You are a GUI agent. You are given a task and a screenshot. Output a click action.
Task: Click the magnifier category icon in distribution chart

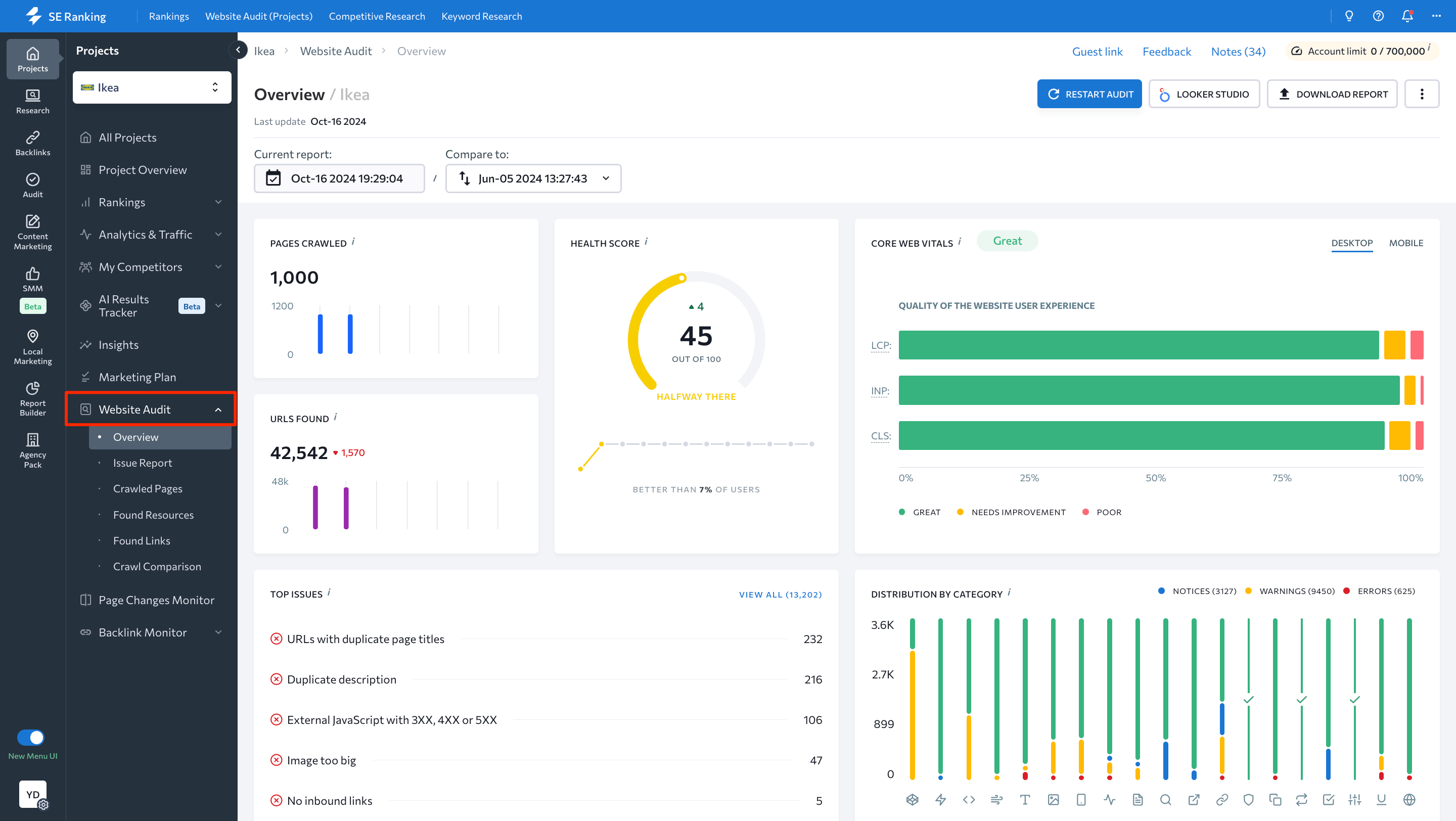tap(1165, 800)
